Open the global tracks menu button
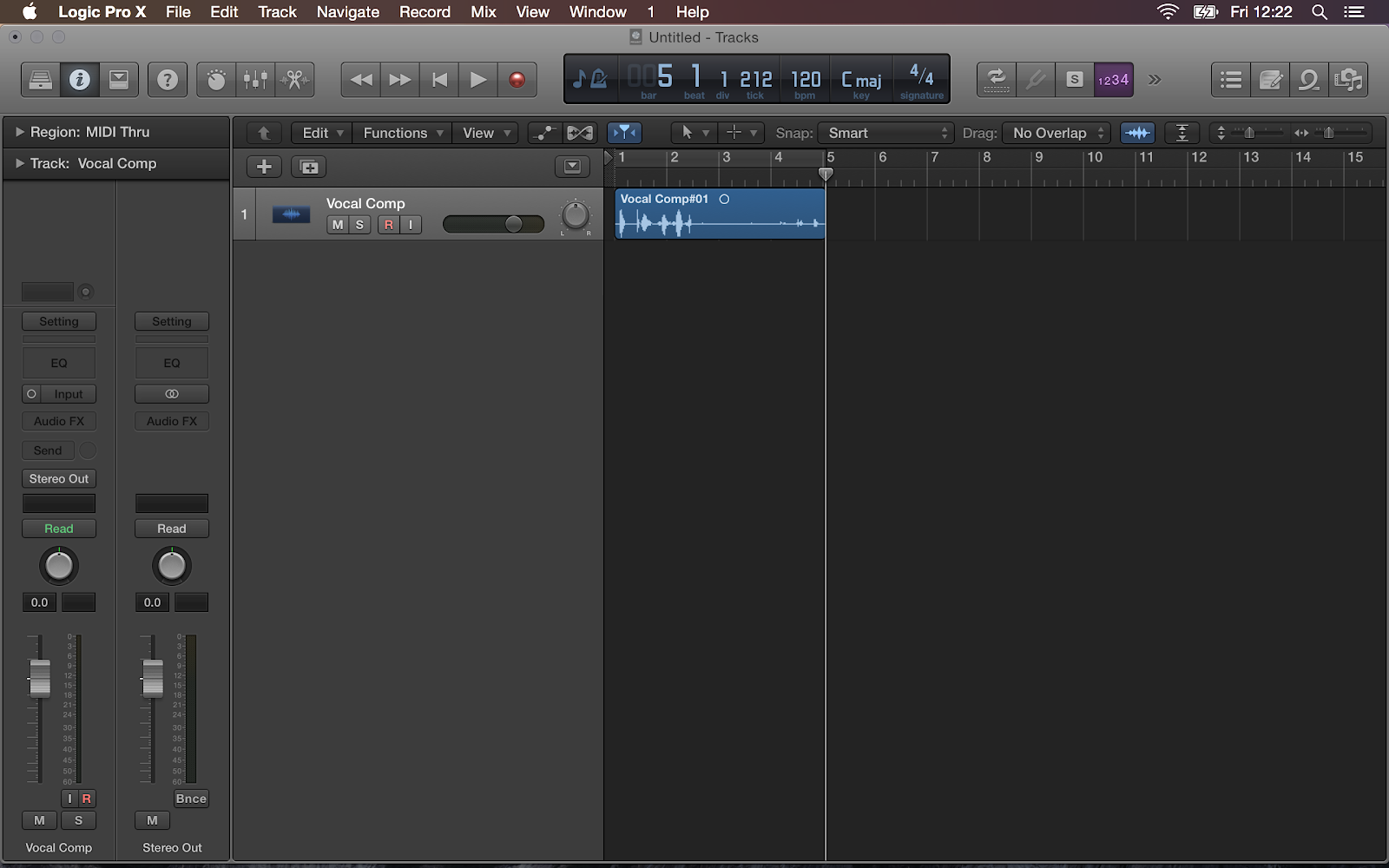1389x868 pixels. tap(572, 167)
